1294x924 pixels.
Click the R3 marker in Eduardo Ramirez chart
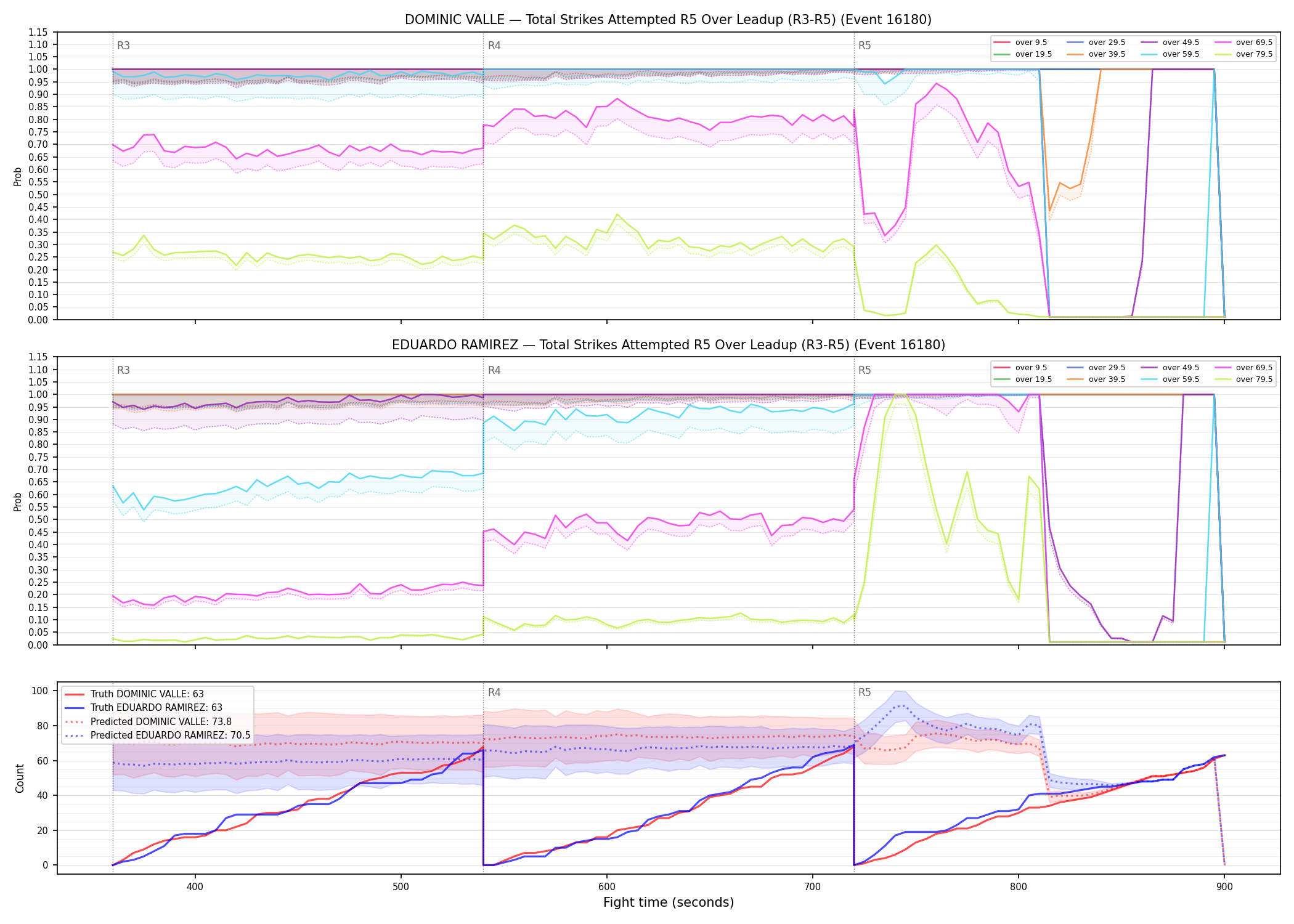tap(123, 370)
